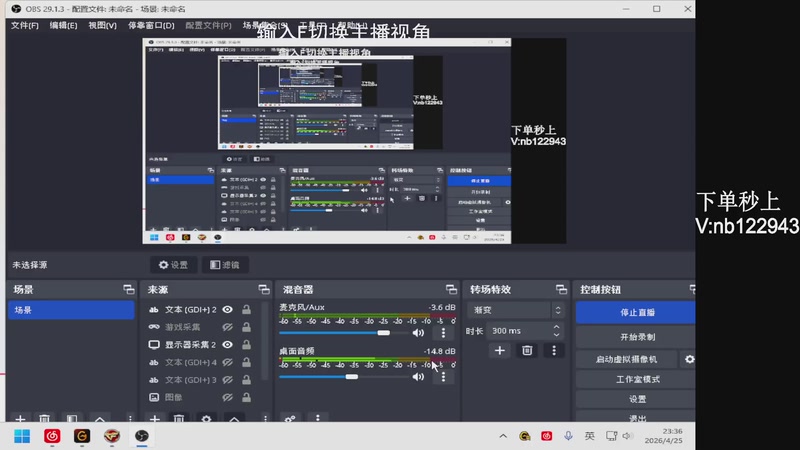Click the 桌面音频 volume slider handle
Screen dimensions: 800x450
(352, 377)
